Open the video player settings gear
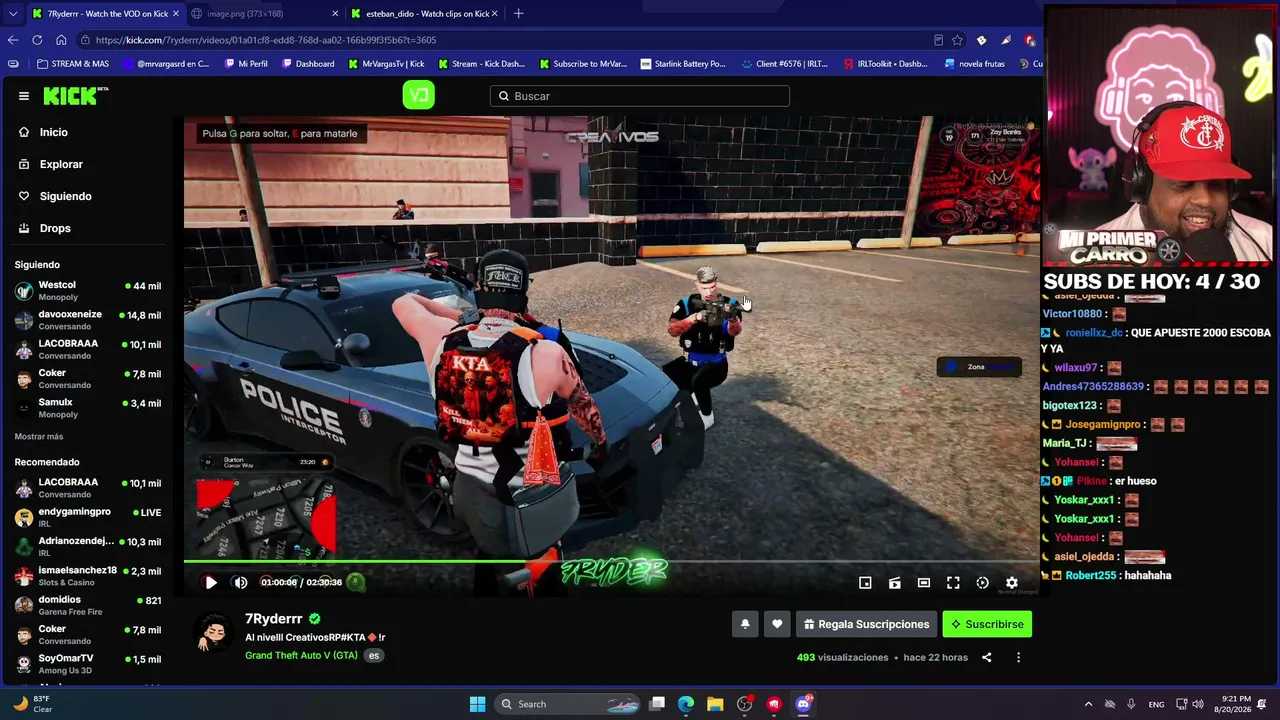Screen dimensions: 1280x720 click(x=1012, y=583)
